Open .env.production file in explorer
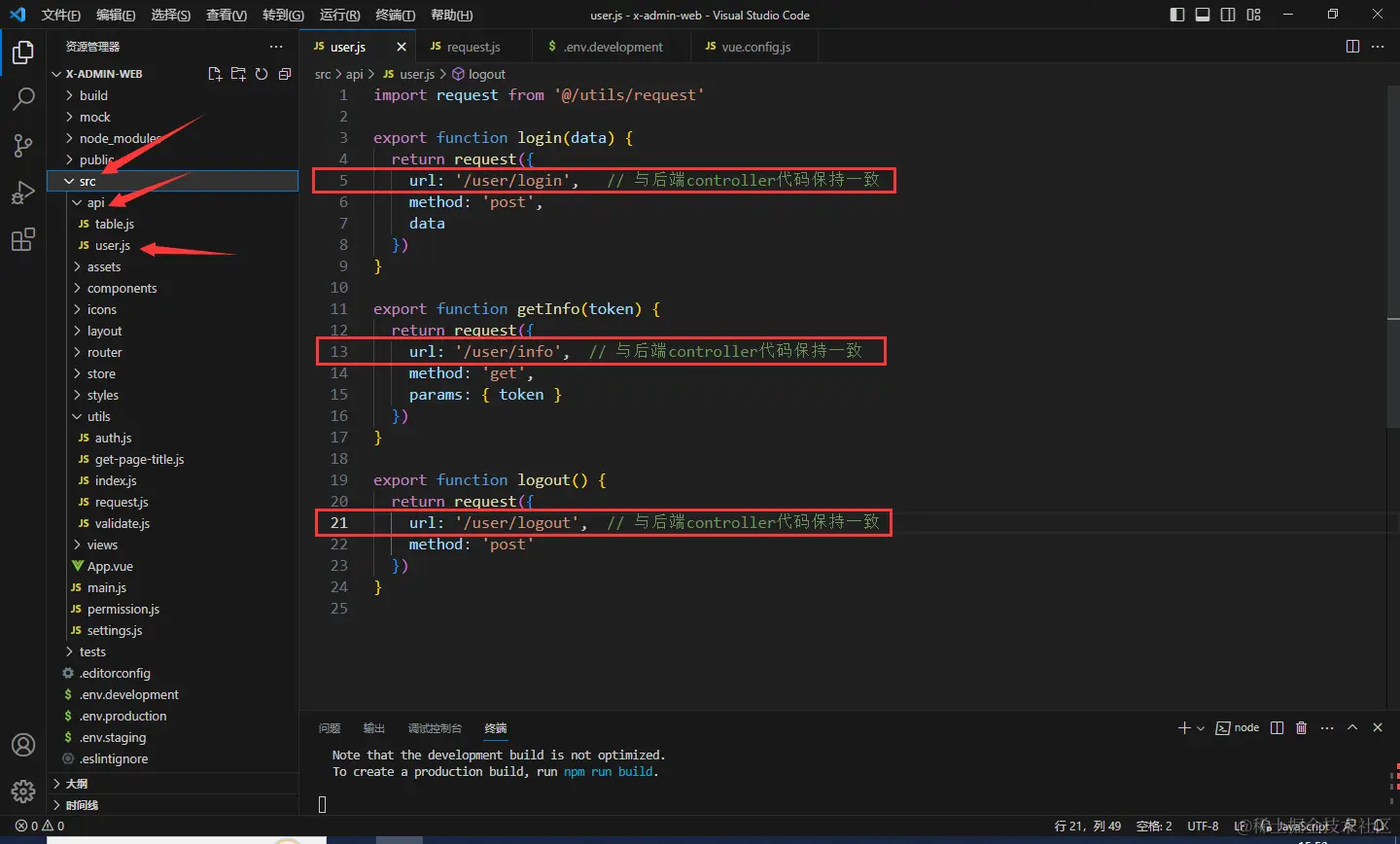The height and width of the screenshot is (844, 1400). [172, 716]
